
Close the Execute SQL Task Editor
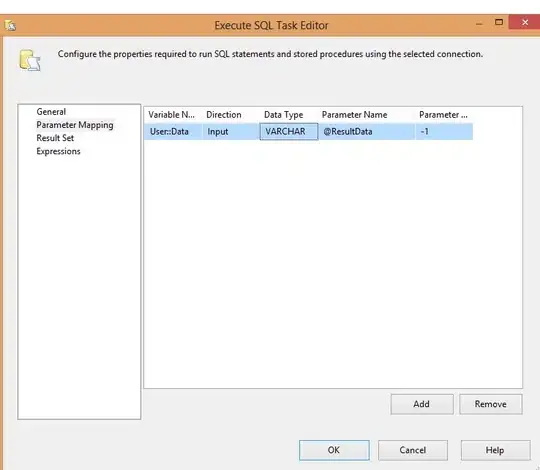(x=525, y=22)
